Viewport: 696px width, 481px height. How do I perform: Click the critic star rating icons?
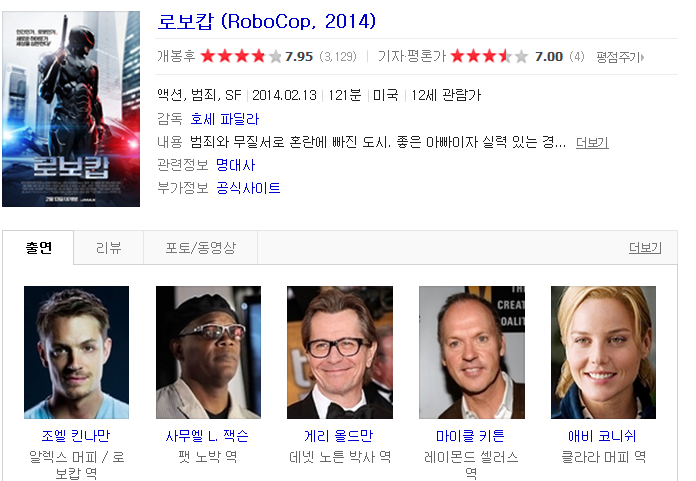490,56
